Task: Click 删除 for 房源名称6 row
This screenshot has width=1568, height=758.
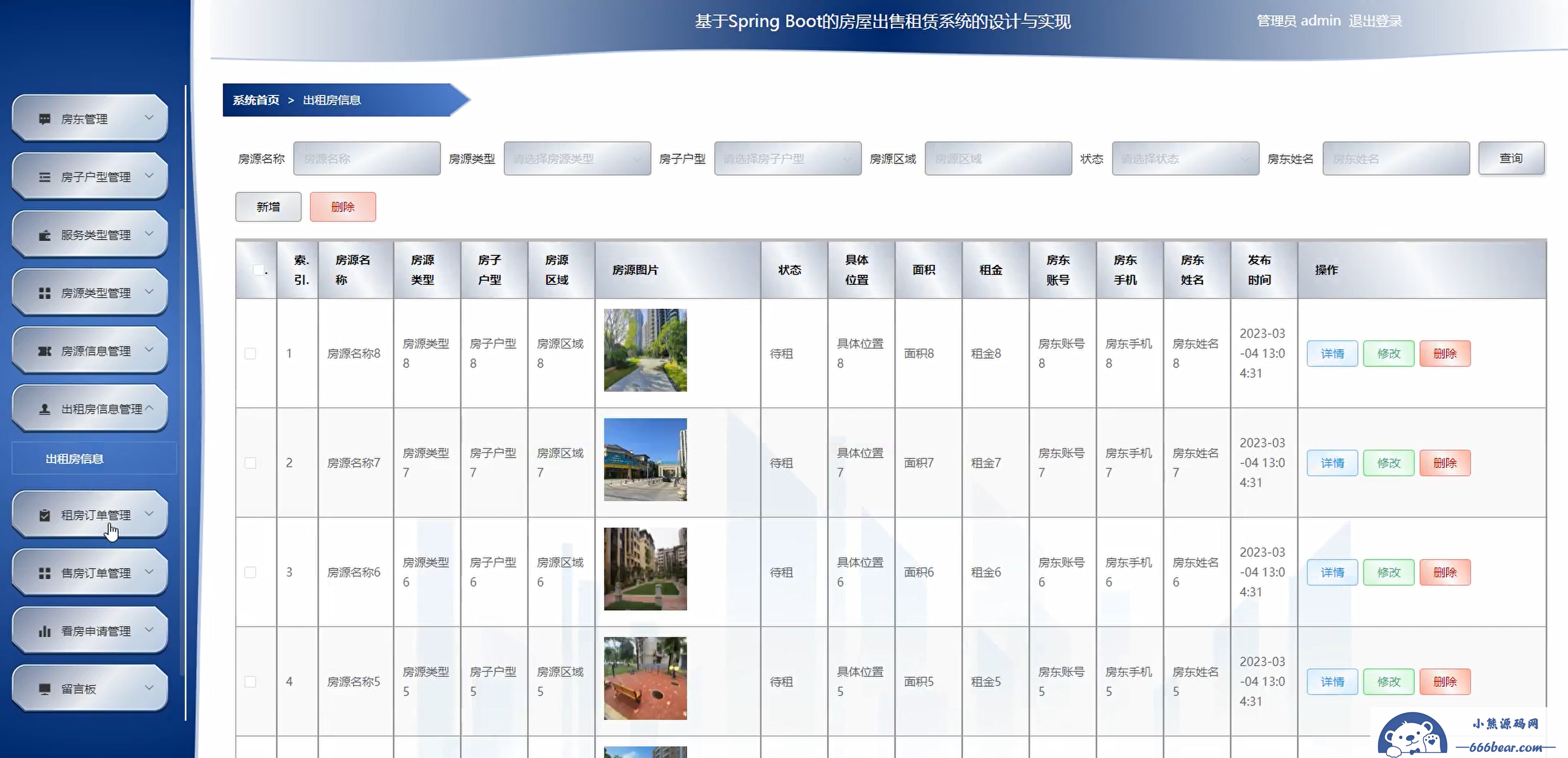Action: pos(1445,572)
